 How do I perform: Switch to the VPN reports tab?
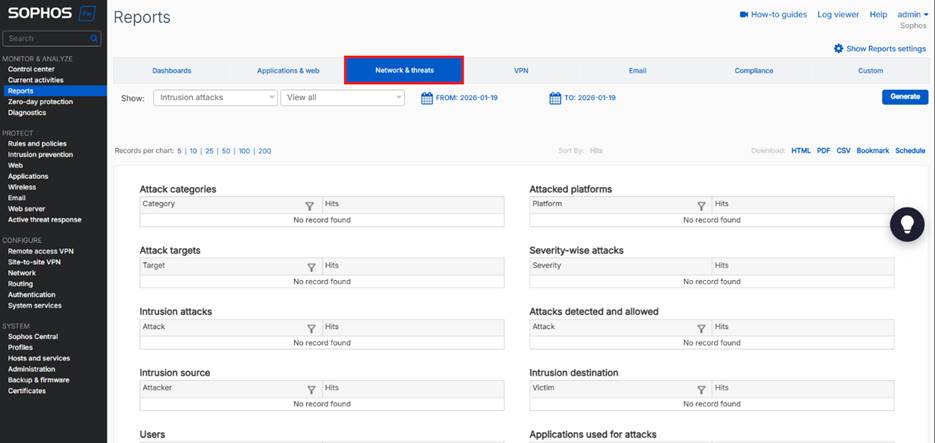click(521, 71)
